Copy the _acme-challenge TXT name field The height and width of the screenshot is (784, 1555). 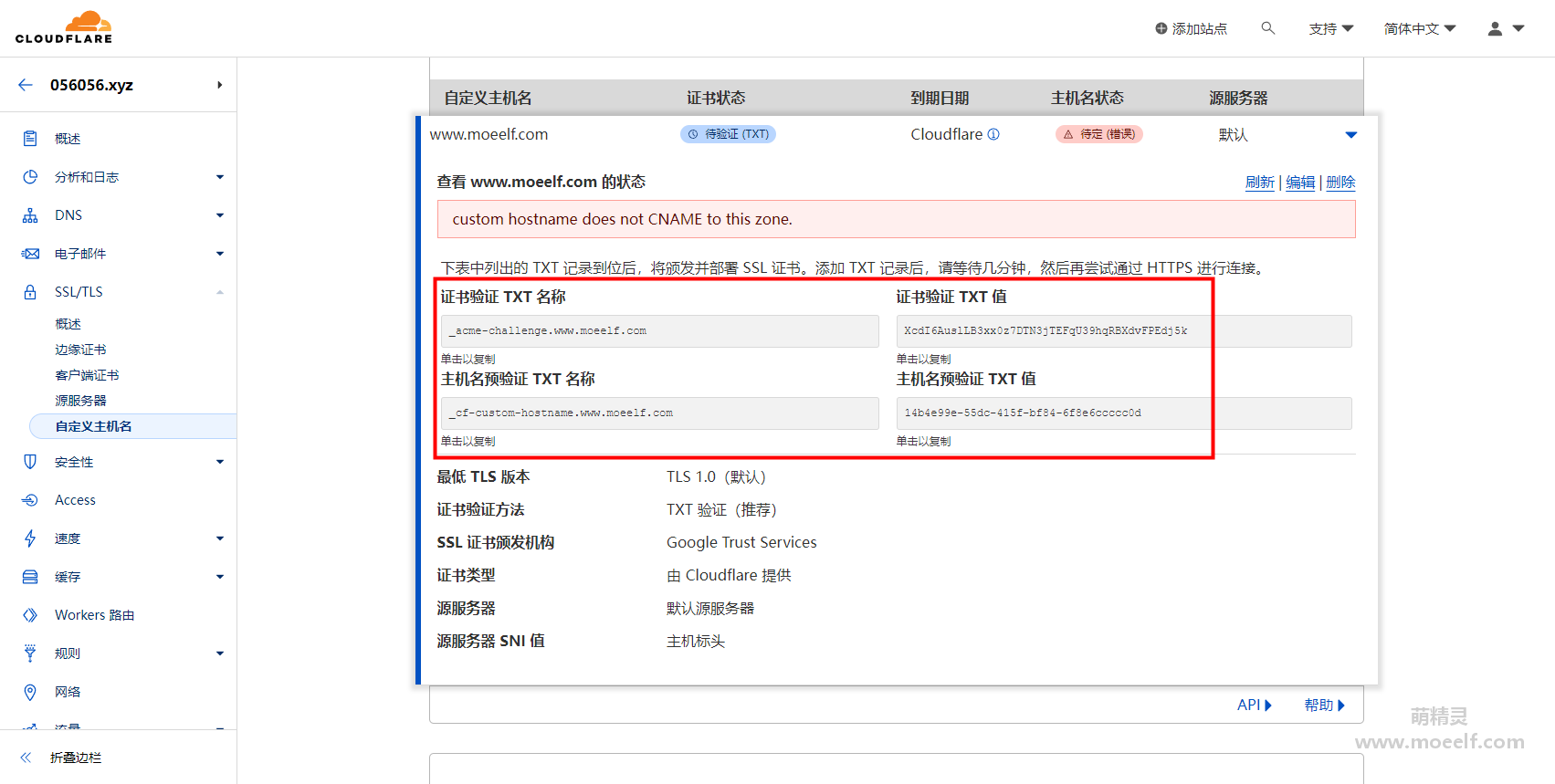[x=659, y=331]
